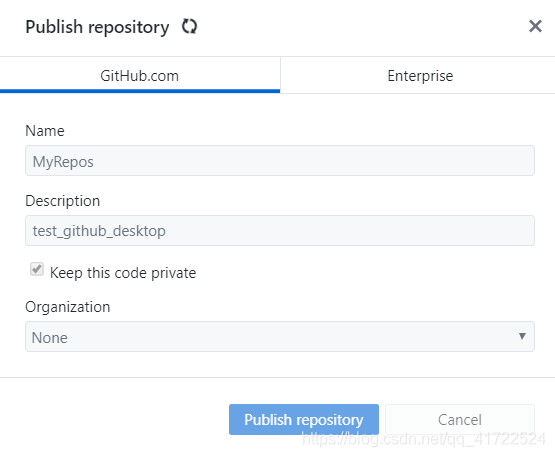This screenshot has height=457, width=555.
Task: Switch to the GitHub.com tab
Action: coord(140,75)
